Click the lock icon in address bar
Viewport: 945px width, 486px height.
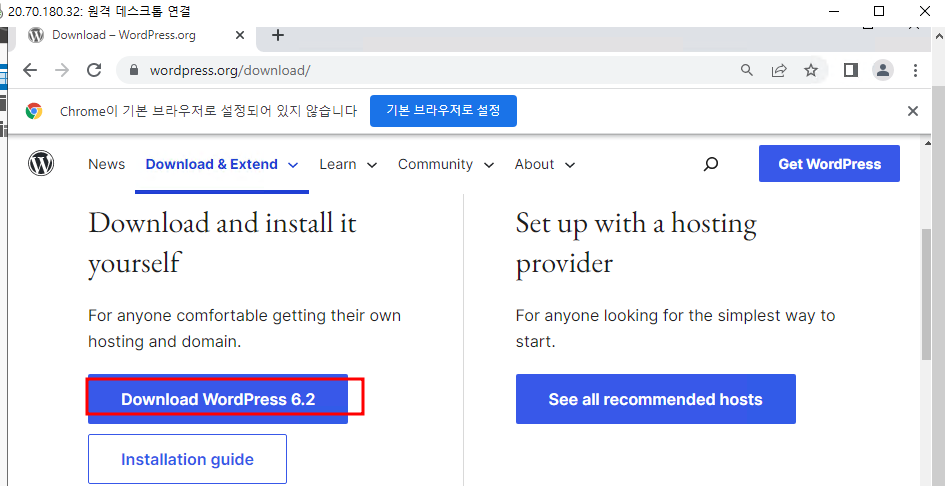point(134,71)
